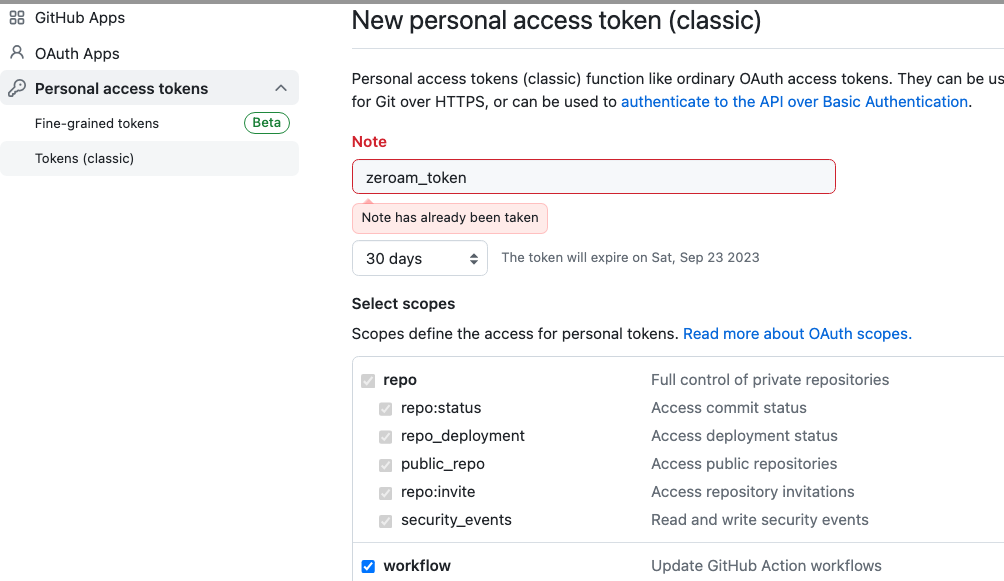This screenshot has height=581, width=1004.
Task: Go to OAuth Apps section
Action: 77,53
